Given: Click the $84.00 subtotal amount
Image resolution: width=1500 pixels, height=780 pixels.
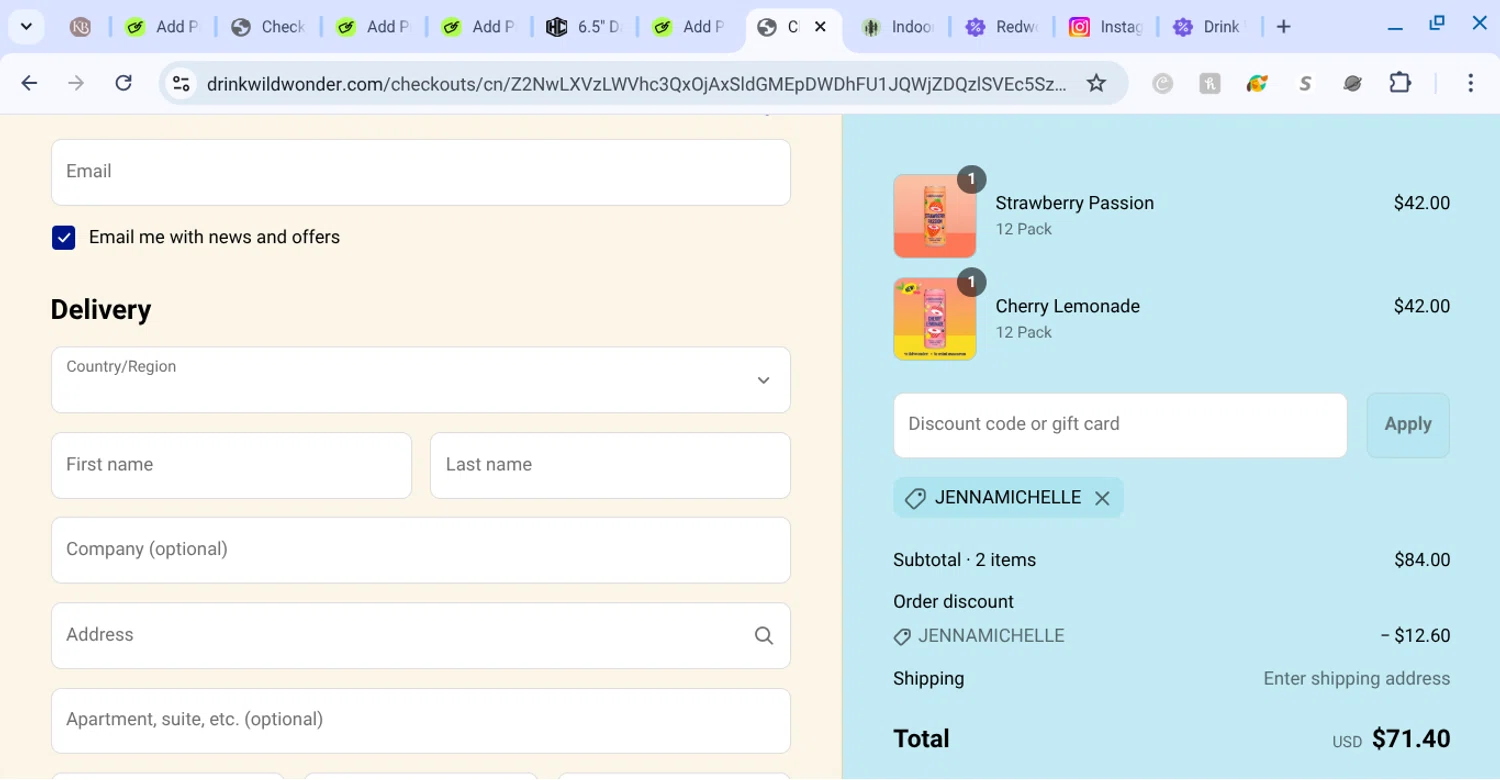Looking at the screenshot, I should (x=1422, y=560).
